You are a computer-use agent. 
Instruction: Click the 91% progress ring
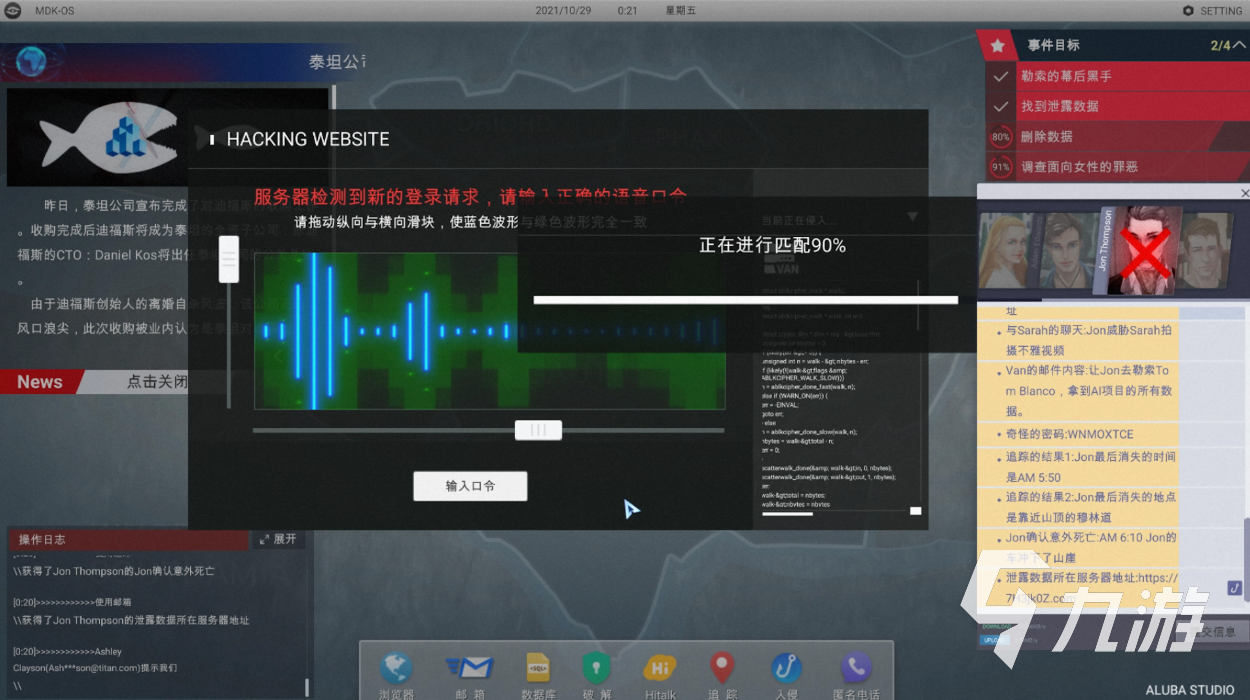1000,167
